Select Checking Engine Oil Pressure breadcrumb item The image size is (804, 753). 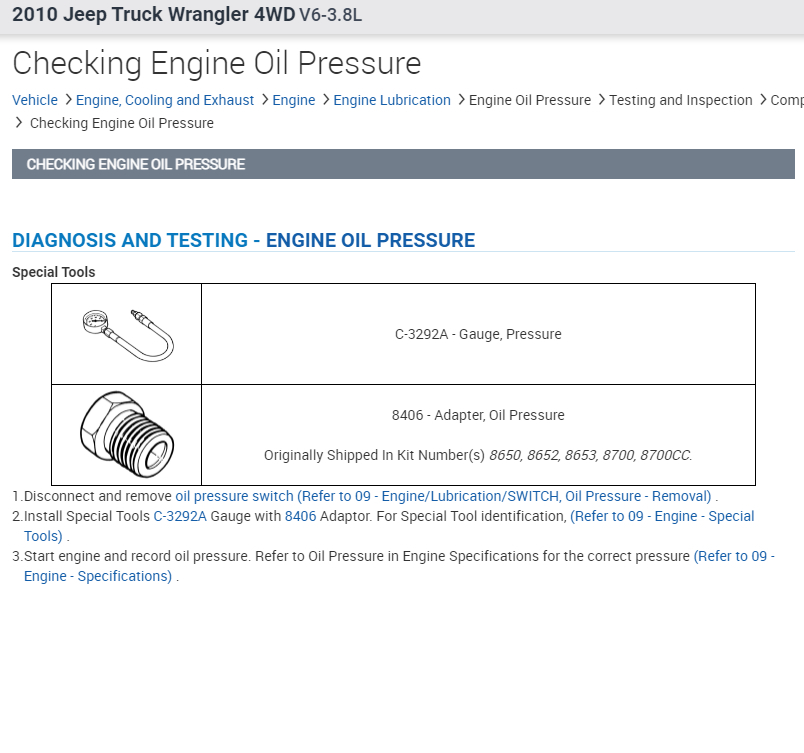(x=122, y=123)
